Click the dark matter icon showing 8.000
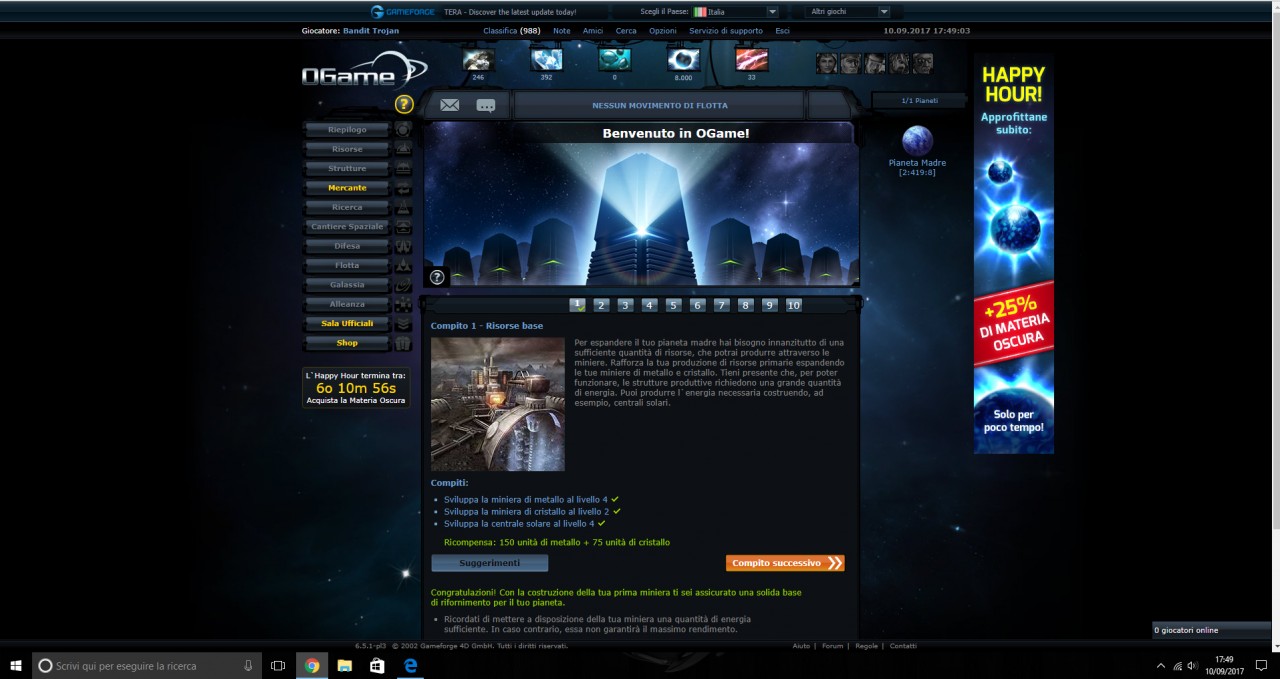The height and width of the screenshot is (679, 1280). tap(683, 60)
